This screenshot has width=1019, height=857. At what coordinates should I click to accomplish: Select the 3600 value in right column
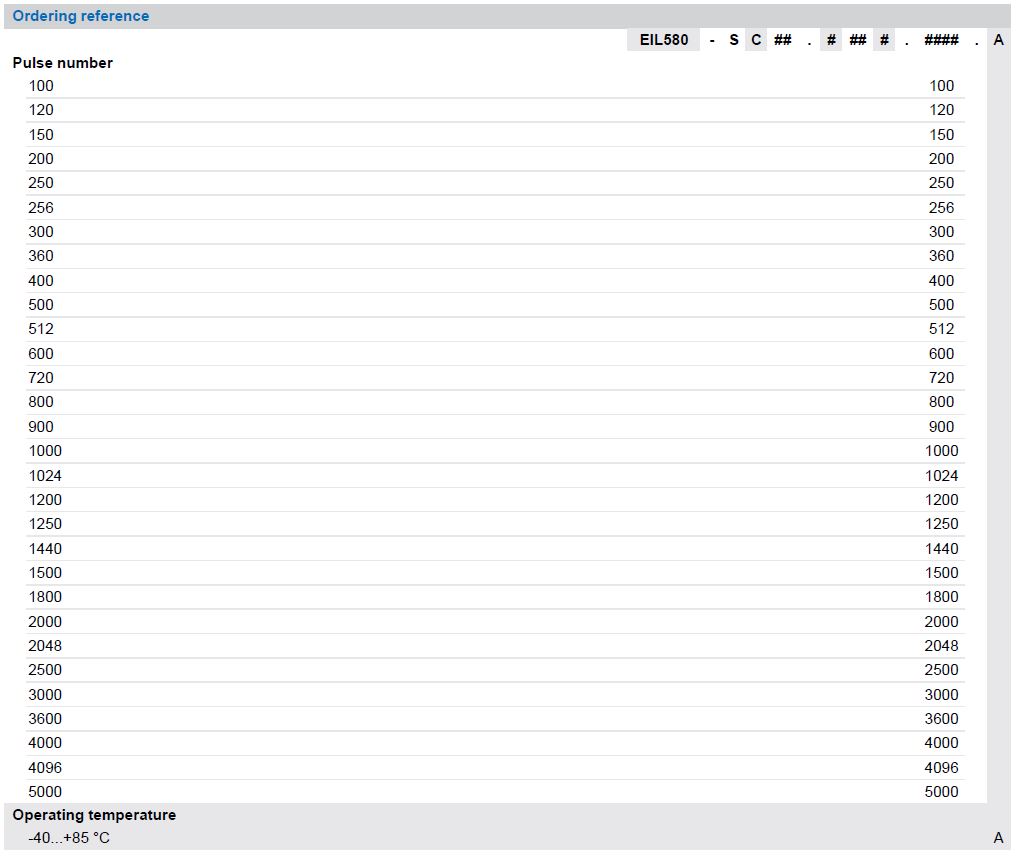point(941,719)
